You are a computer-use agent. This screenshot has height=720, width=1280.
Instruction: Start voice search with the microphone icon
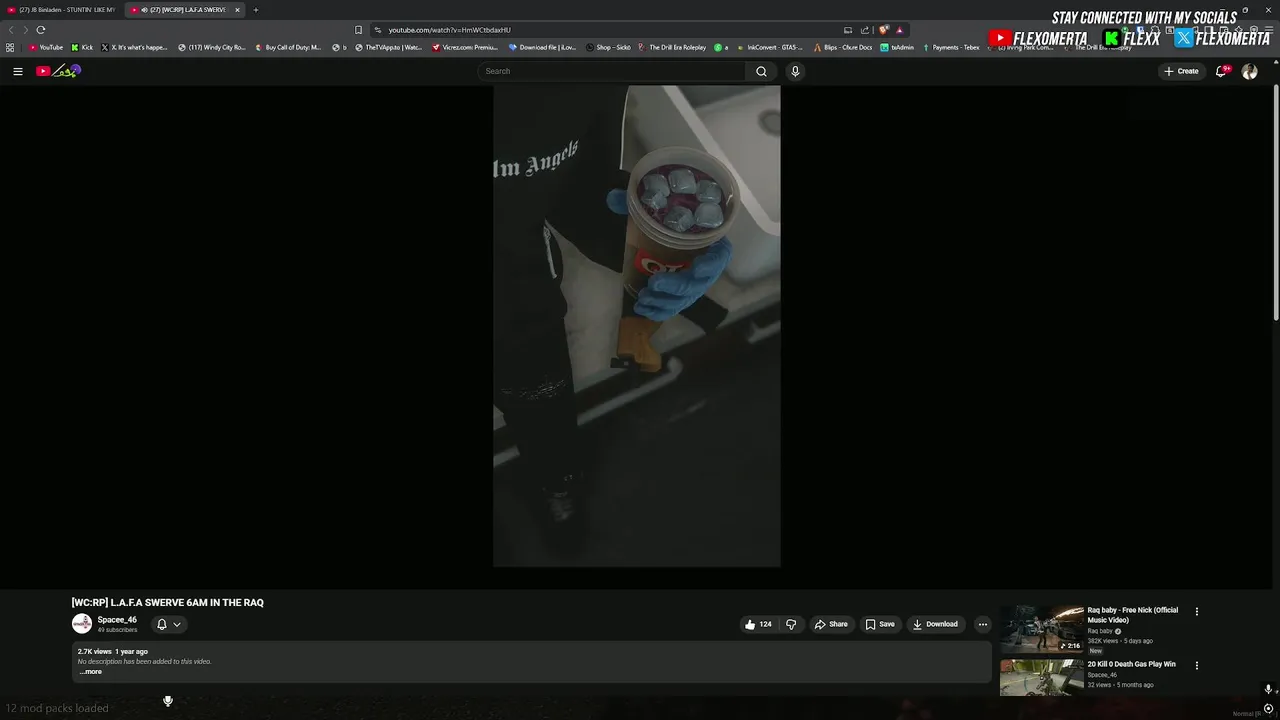click(795, 71)
